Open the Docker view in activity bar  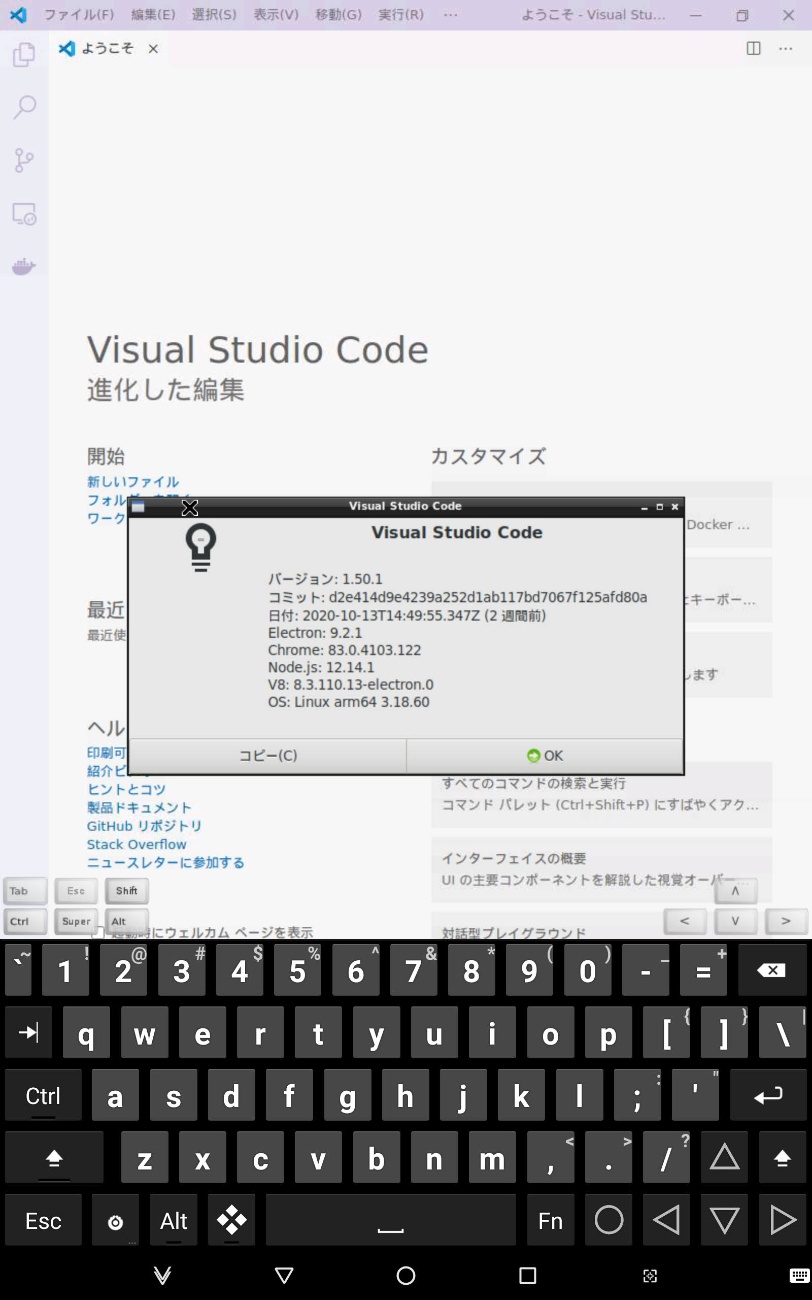tap(24, 266)
